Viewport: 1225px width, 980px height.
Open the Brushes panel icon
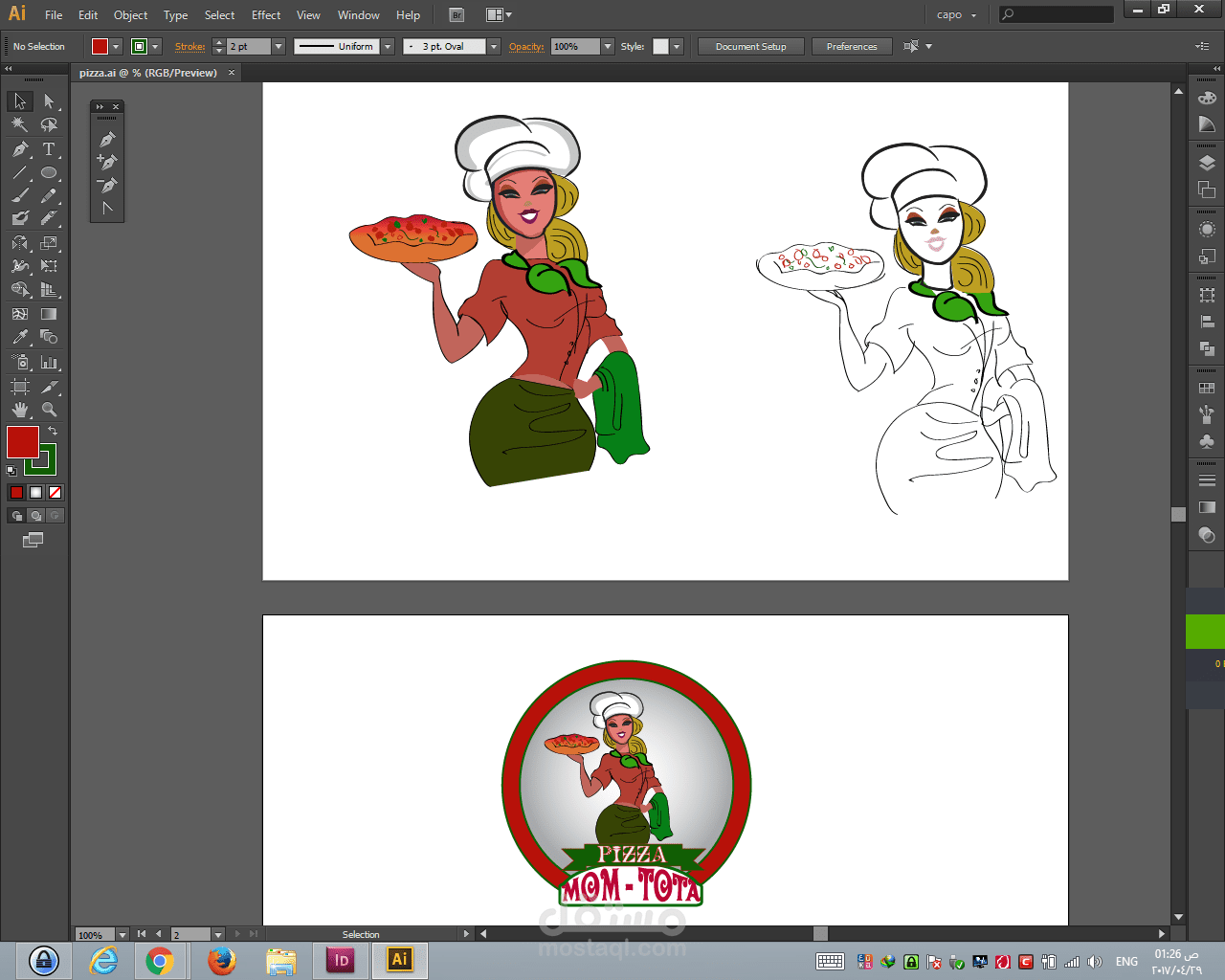pos(1207,414)
